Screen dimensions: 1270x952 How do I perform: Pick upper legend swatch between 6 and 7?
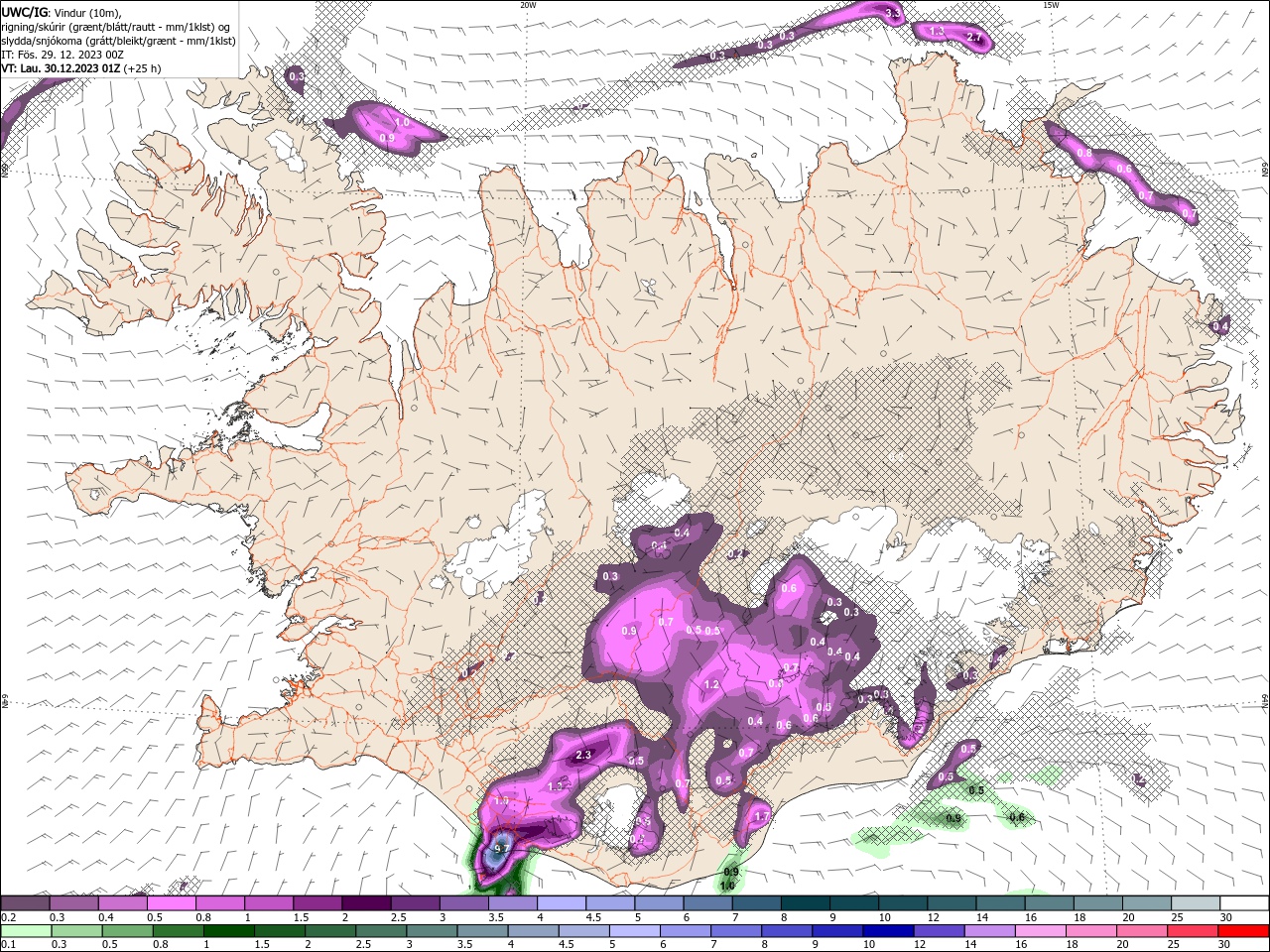click(x=705, y=903)
